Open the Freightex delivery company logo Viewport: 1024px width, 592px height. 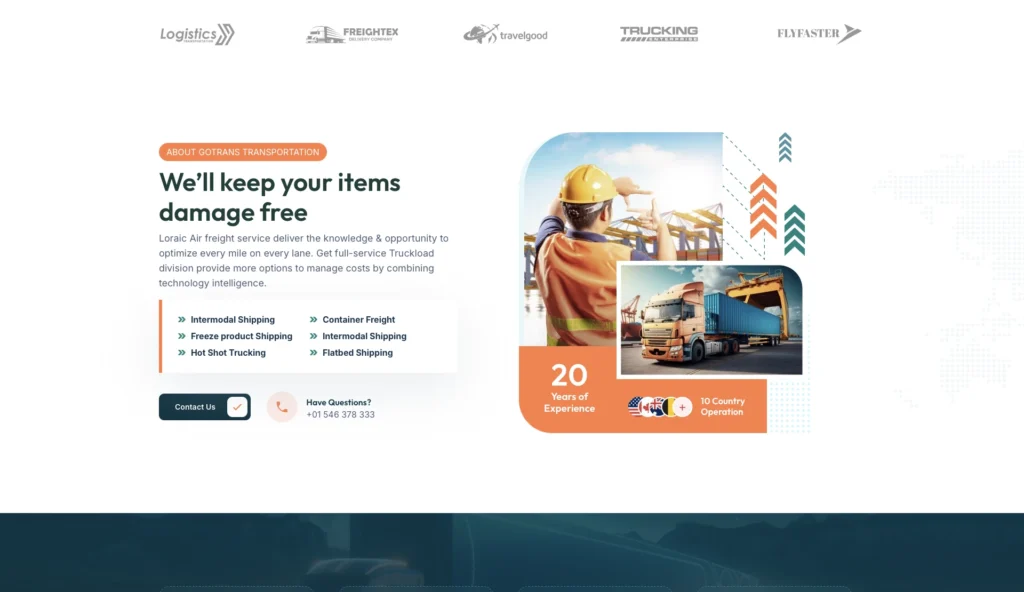[x=352, y=35]
